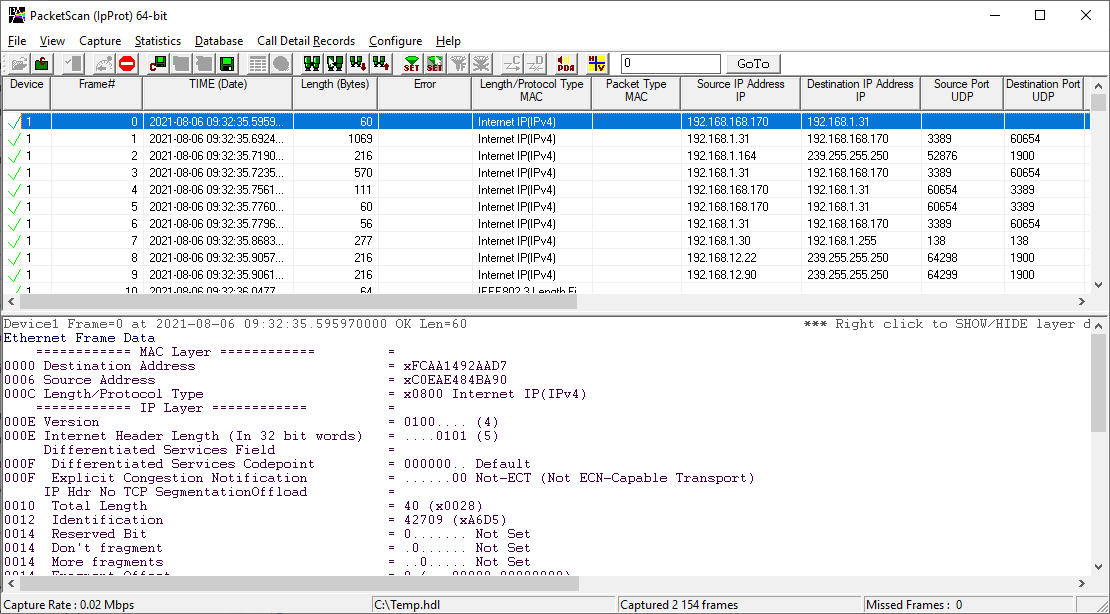Click the Total Length 40 (x0028) line
Image resolution: width=1110 pixels, height=614 pixels.
click(x=244, y=506)
